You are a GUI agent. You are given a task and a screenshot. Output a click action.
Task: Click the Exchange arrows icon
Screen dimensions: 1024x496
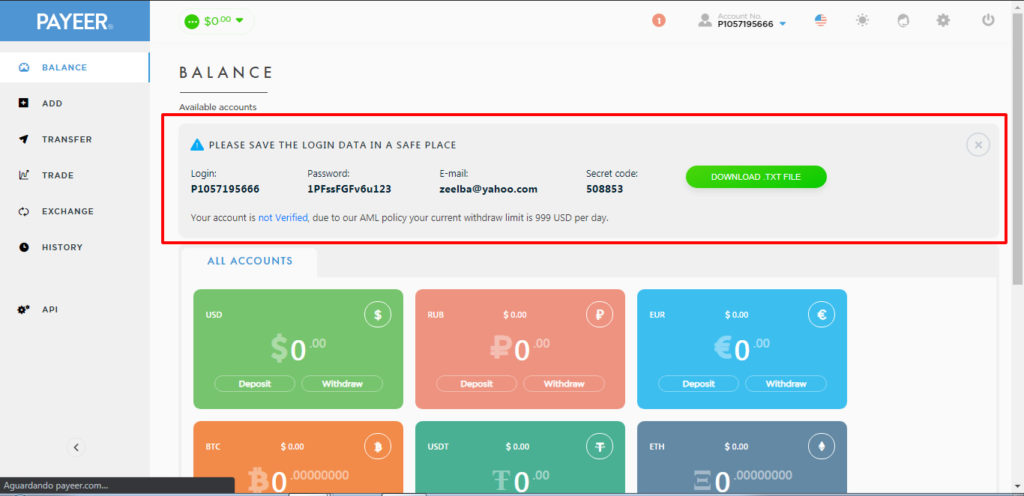pyautogui.click(x=24, y=211)
